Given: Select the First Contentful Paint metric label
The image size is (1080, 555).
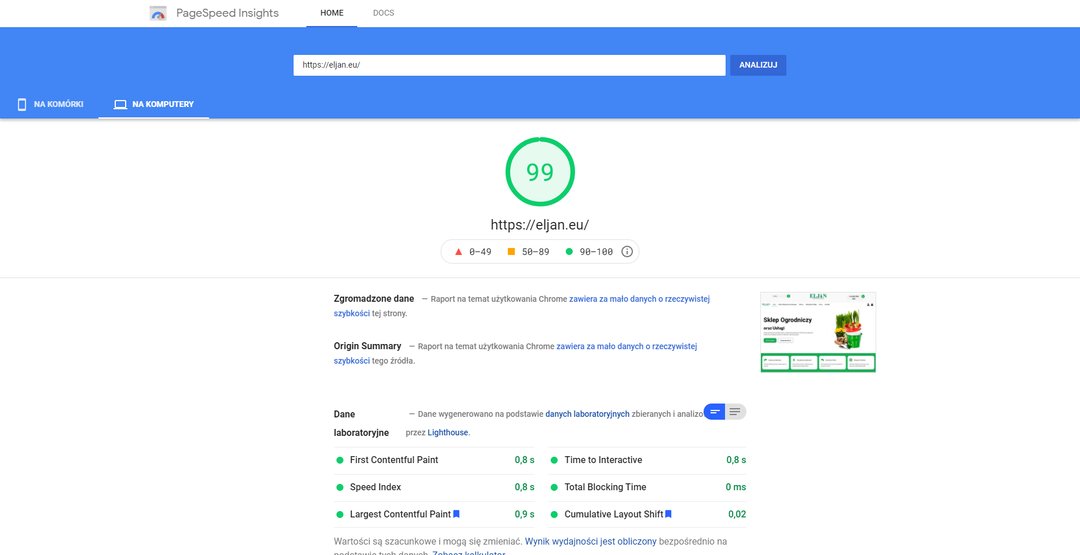Looking at the screenshot, I should [394, 460].
